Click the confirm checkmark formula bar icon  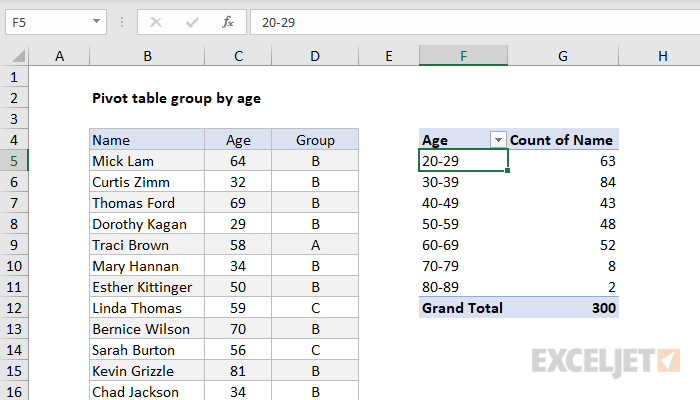click(x=192, y=22)
